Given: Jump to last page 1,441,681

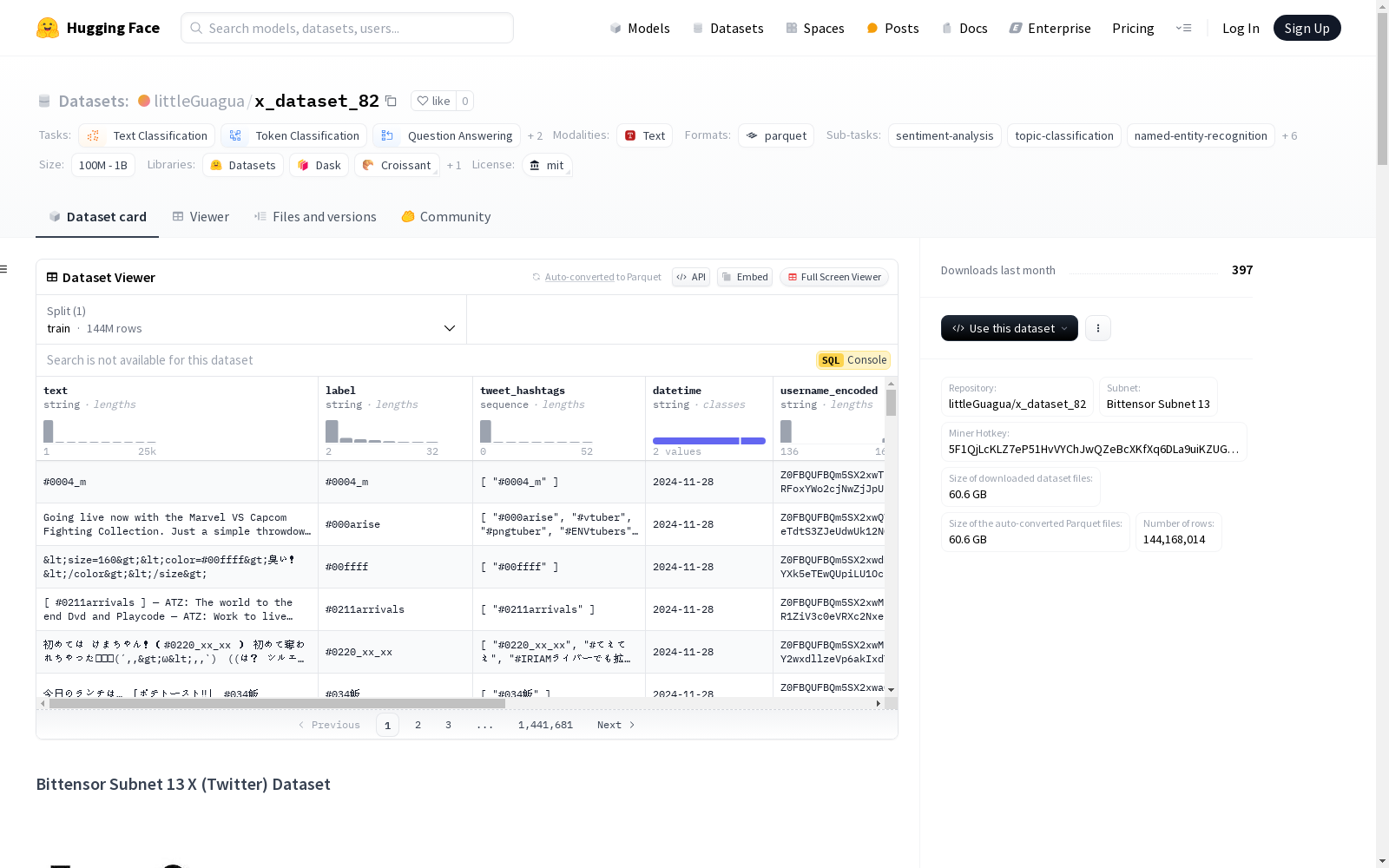Looking at the screenshot, I should (545, 726).
